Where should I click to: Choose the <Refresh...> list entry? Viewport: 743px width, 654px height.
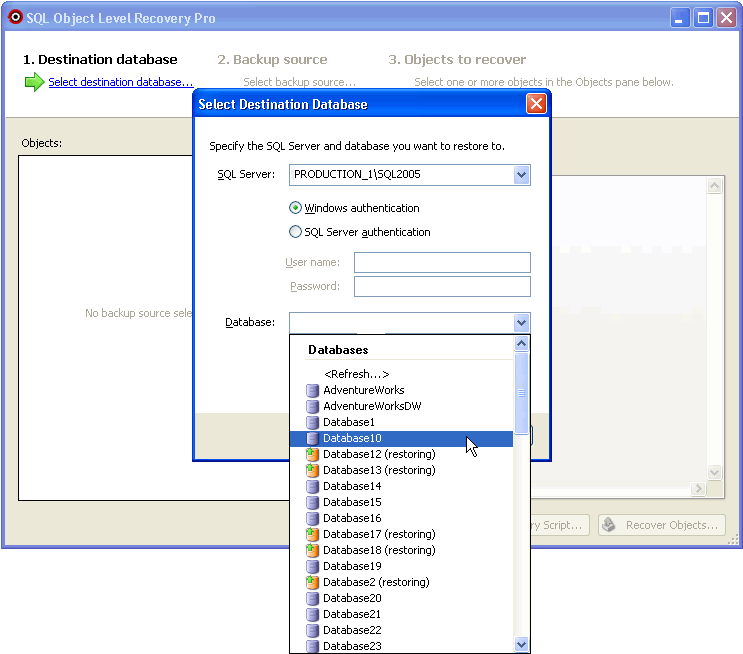(x=356, y=374)
